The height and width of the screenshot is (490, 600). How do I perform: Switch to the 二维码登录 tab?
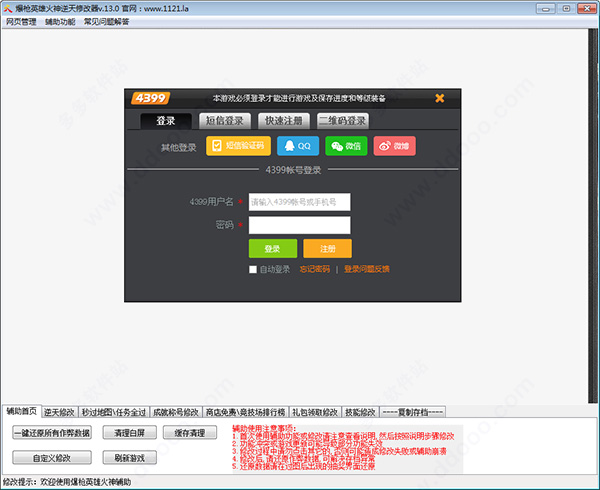(x=343, y=121)
